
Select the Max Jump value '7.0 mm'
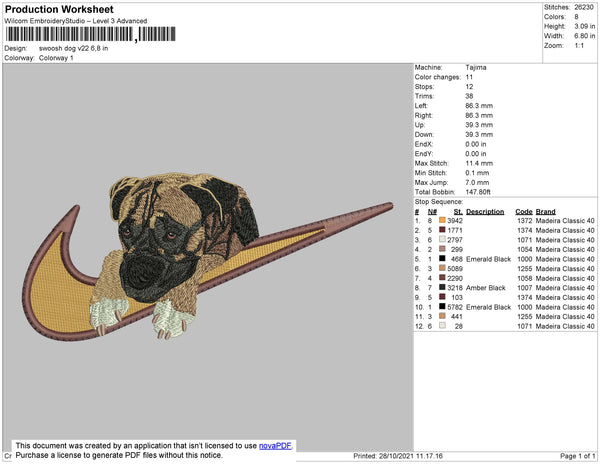coord(477,182)
